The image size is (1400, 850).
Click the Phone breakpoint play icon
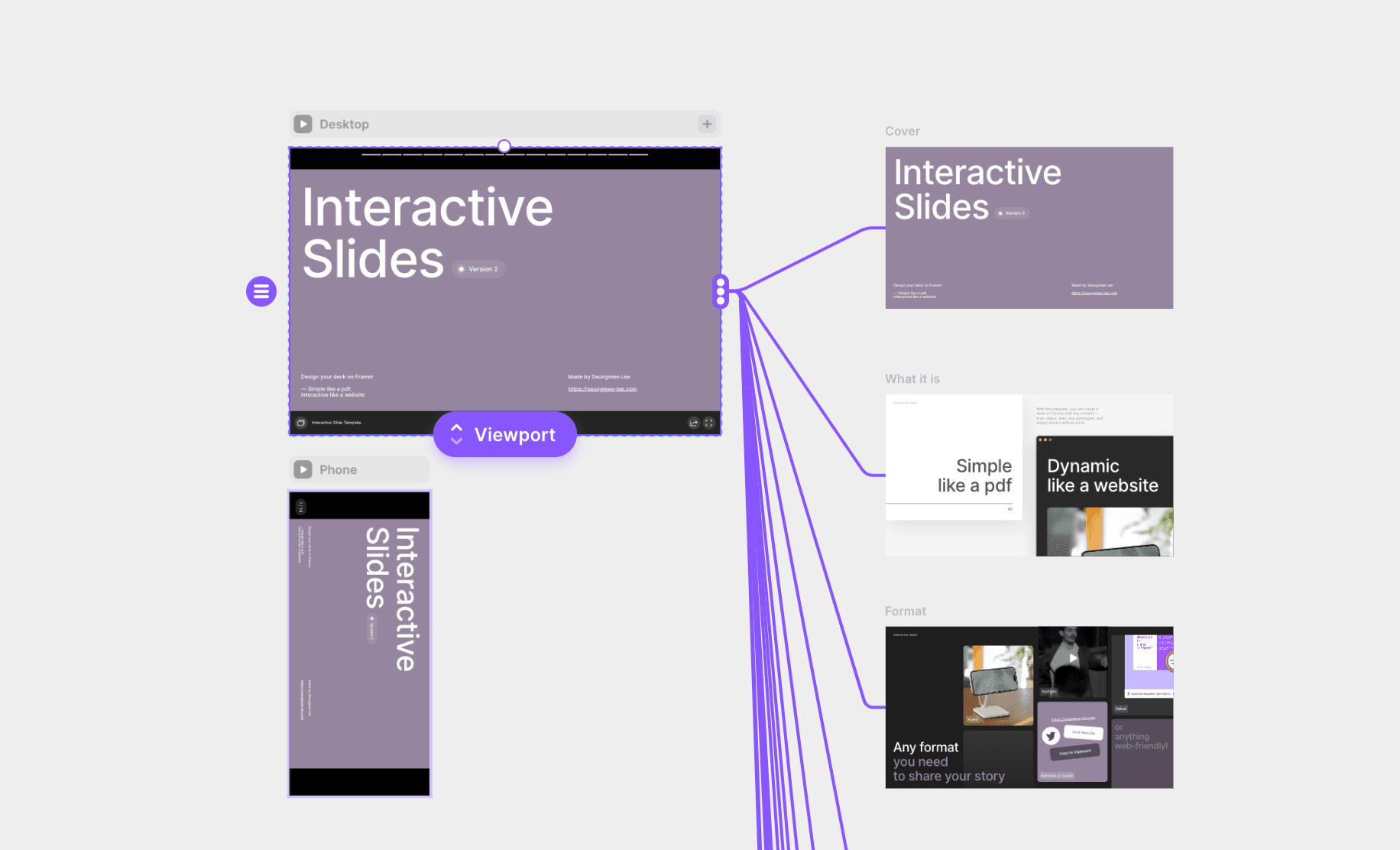[303, 469]
